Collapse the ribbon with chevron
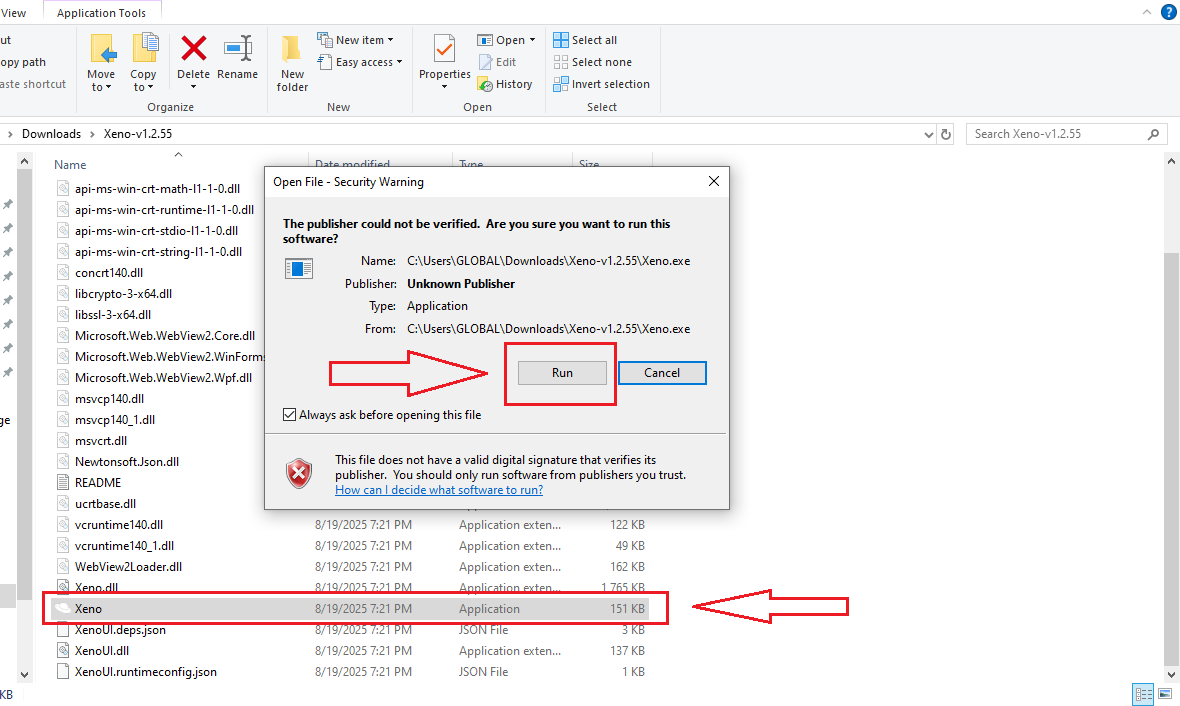This screenshot has height=706, width=1180. [1146, 12]
